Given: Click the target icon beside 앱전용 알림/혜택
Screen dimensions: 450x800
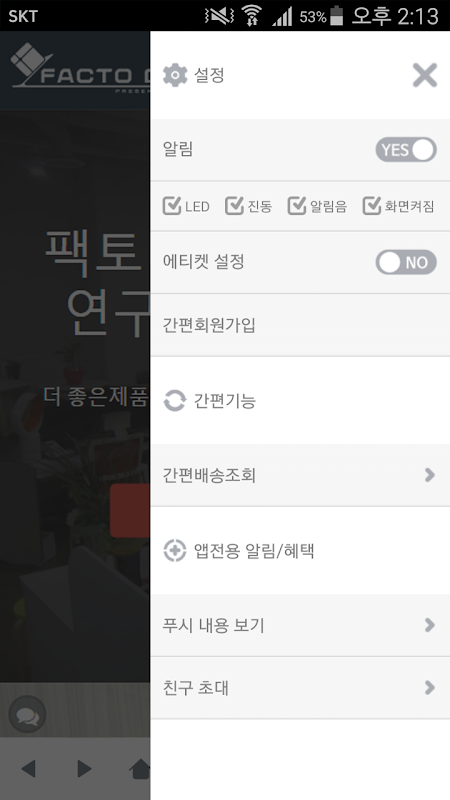Looking at the screenshot, I should tap(174, 551).
